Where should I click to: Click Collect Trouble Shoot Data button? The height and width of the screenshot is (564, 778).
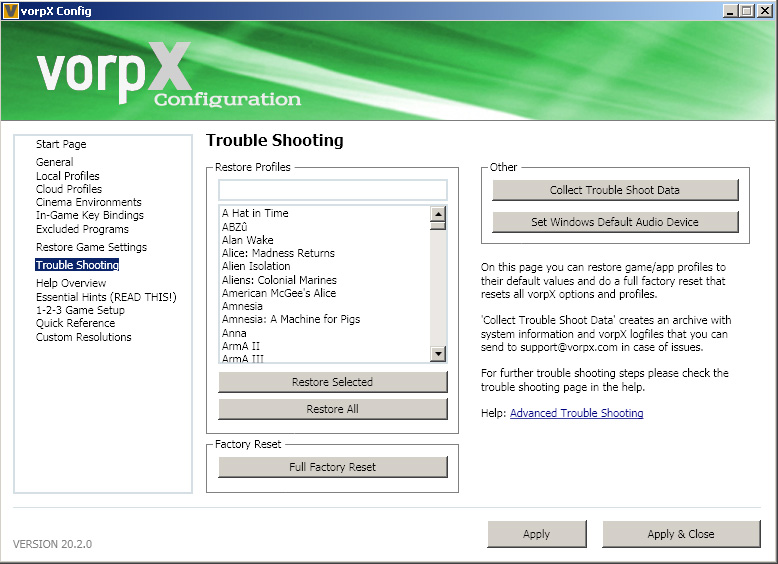(x=615, y=190)
